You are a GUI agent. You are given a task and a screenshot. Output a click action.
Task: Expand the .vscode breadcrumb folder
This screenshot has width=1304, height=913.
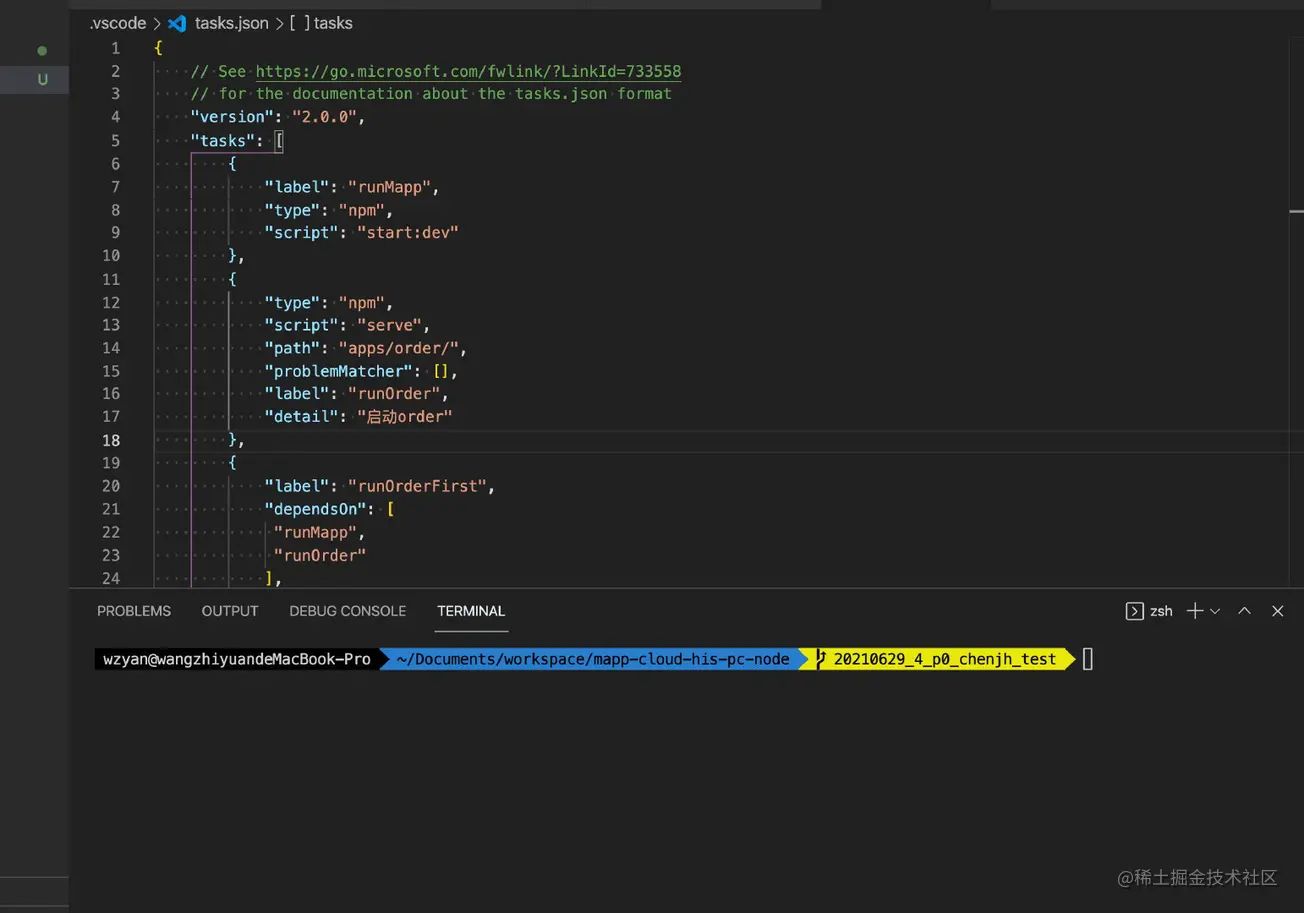coord(118,23)
